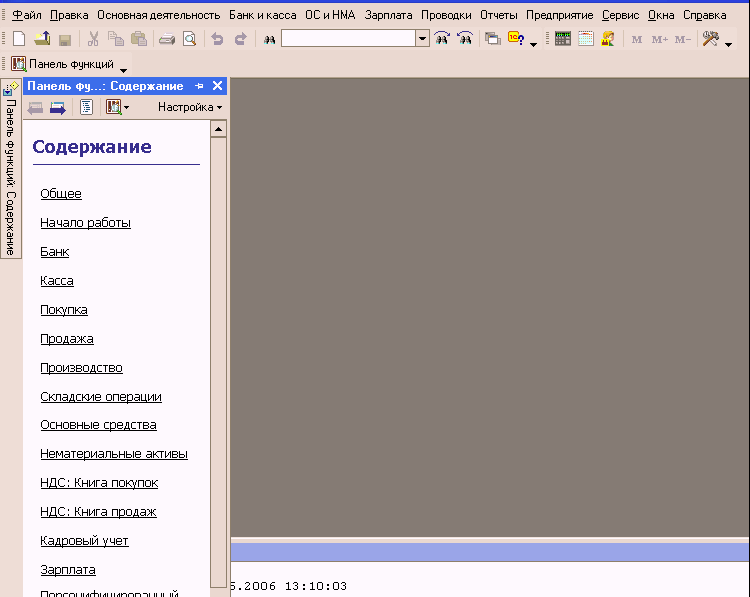Open the Основные средства link
The height and width of the screenshot is (597, 750).
(x=98, y=425)
